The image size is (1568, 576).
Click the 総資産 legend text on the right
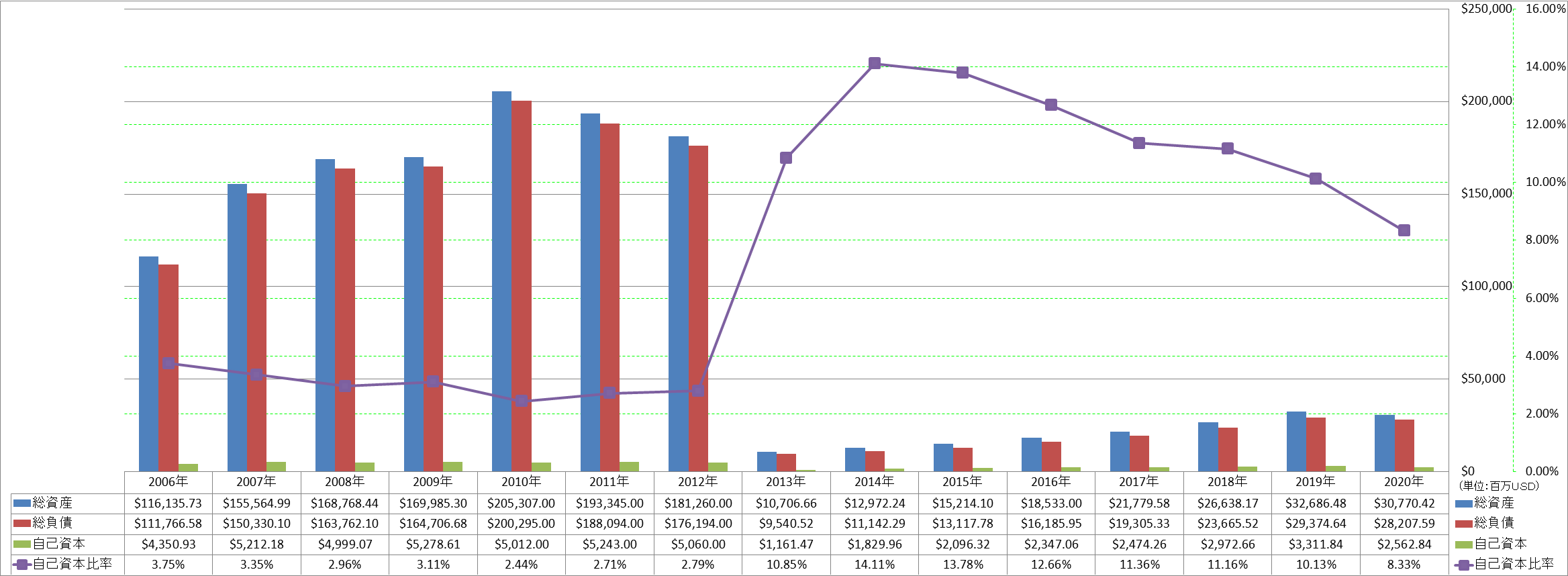1494,503
